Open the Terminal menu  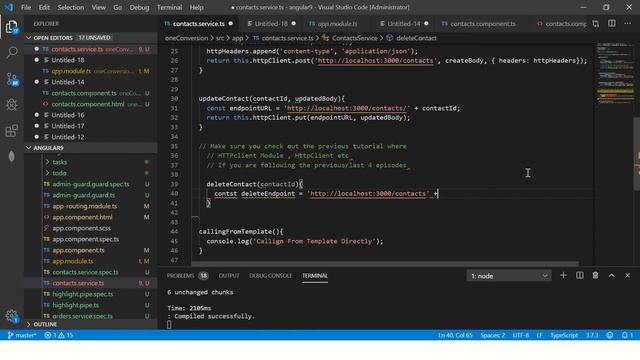coord(169,7)
